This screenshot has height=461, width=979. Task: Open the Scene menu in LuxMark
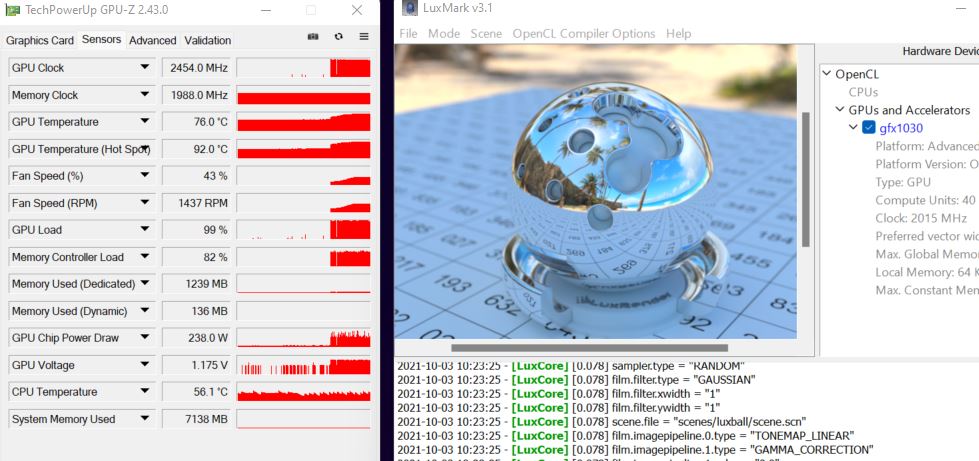click(x=486, y=34)
